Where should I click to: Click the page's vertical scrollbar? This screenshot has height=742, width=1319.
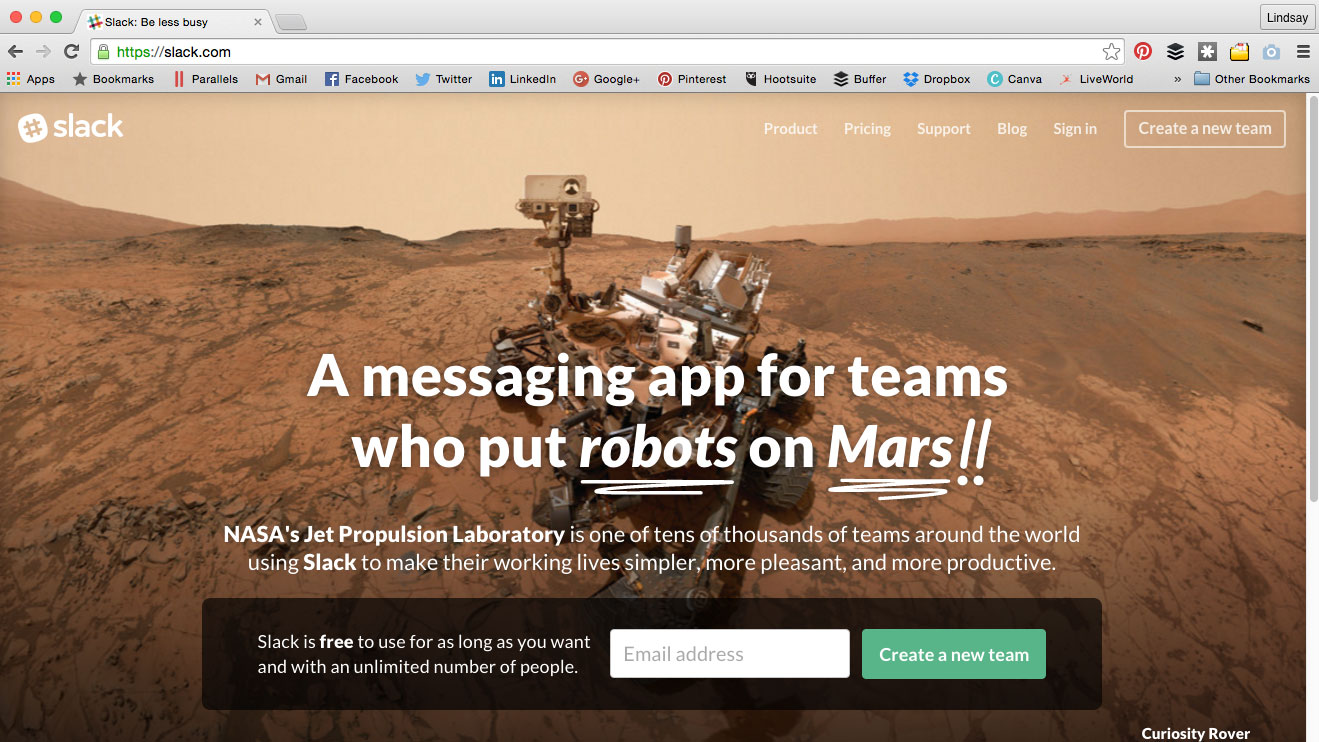click(x=1312, y=300)
